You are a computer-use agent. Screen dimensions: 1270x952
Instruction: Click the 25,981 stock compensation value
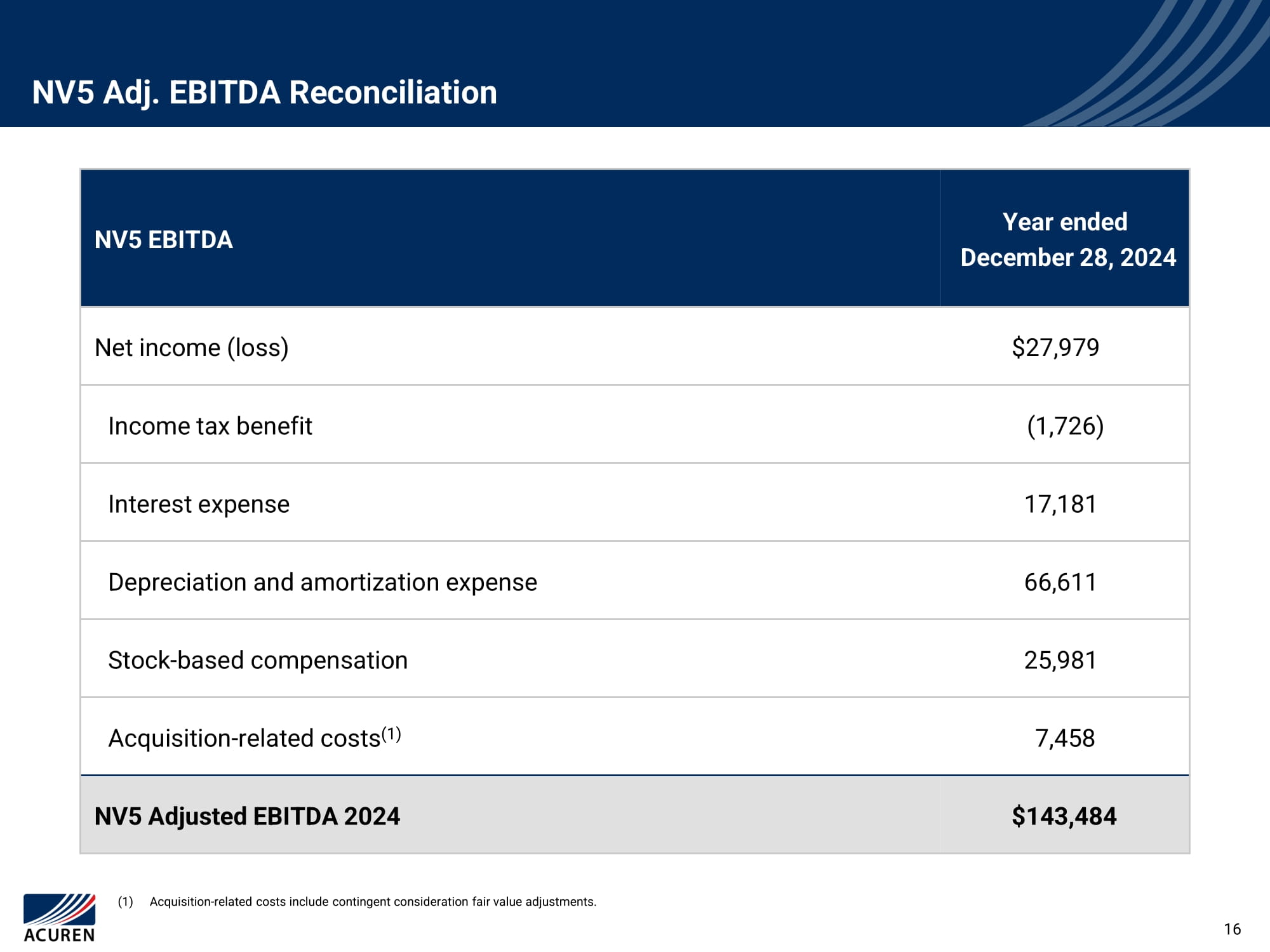click(x=1060, y=660)
